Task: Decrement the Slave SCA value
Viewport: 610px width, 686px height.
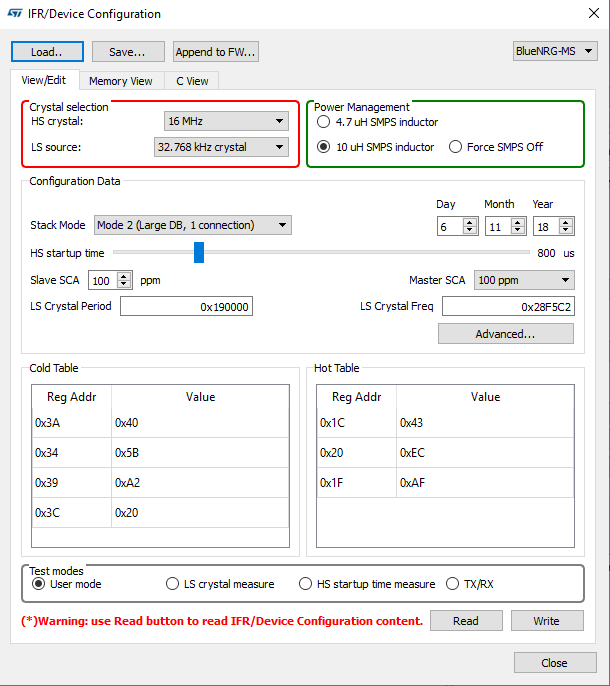Action: 124,284
